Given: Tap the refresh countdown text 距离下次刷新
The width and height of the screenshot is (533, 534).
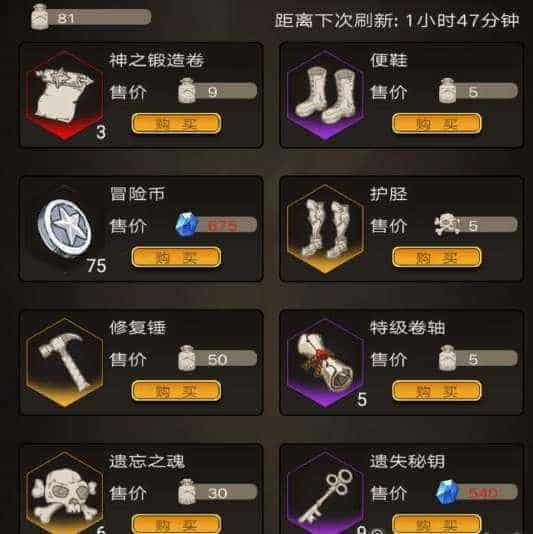Looking at the screenshot, I should [397, 21].
